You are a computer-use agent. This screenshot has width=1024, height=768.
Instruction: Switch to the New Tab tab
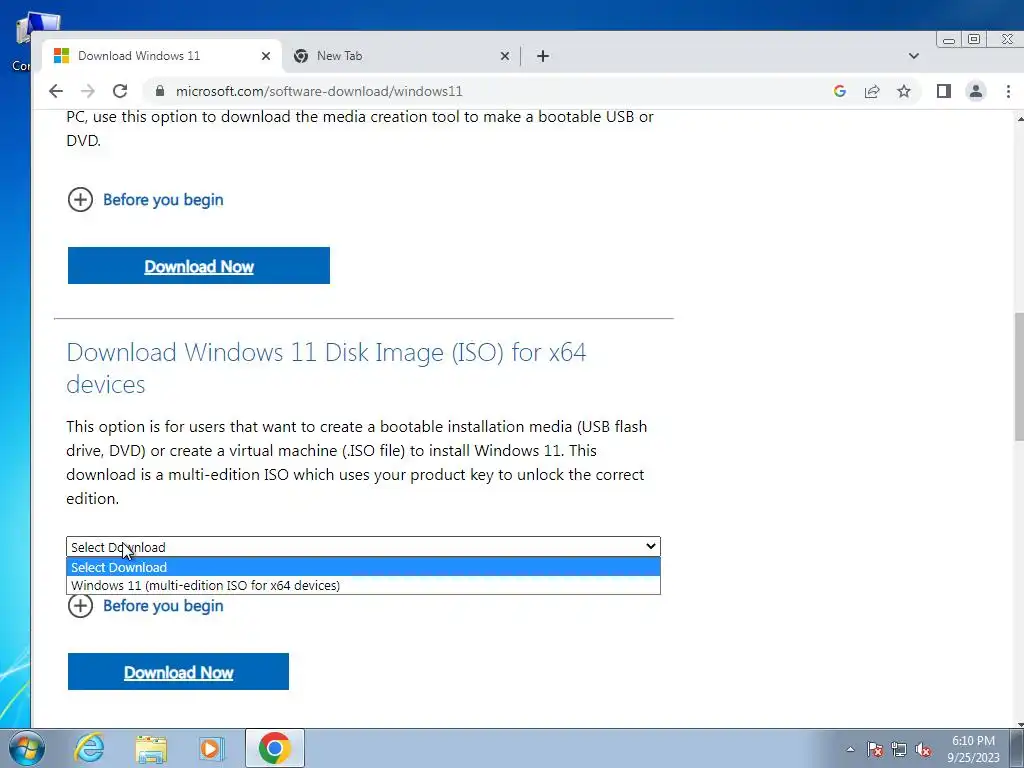coord(401,56)
